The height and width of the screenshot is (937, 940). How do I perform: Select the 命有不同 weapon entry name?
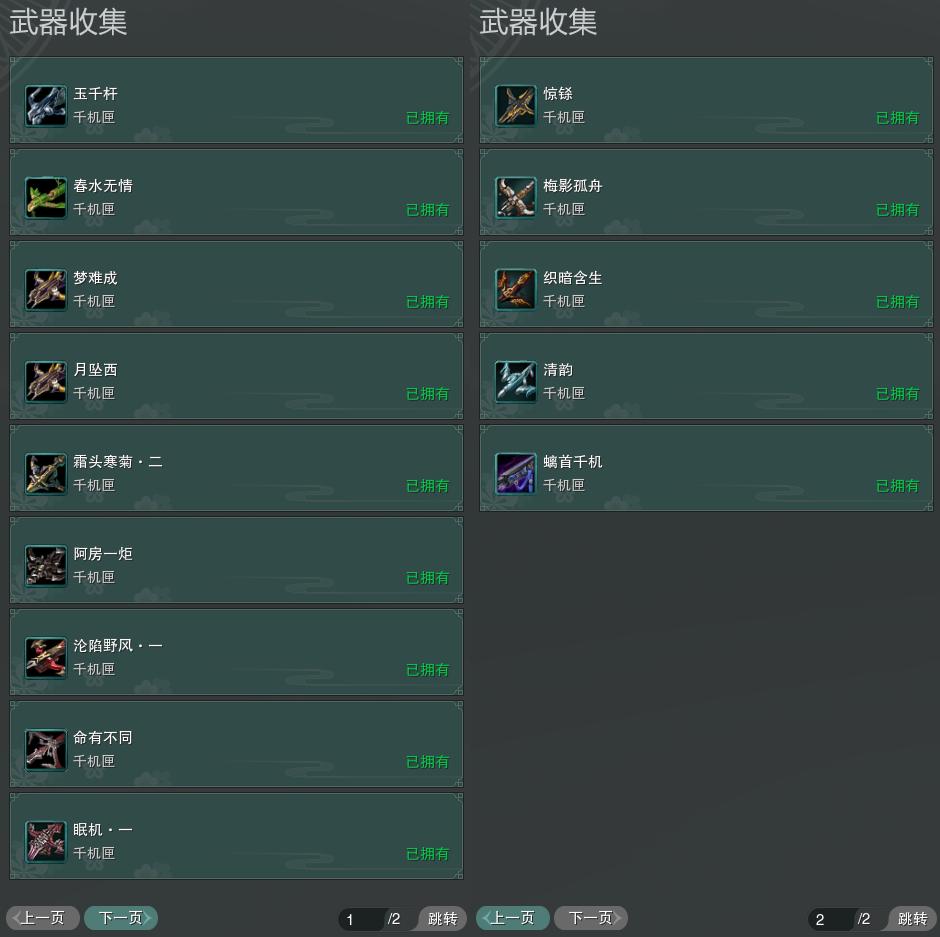(103, 737)
